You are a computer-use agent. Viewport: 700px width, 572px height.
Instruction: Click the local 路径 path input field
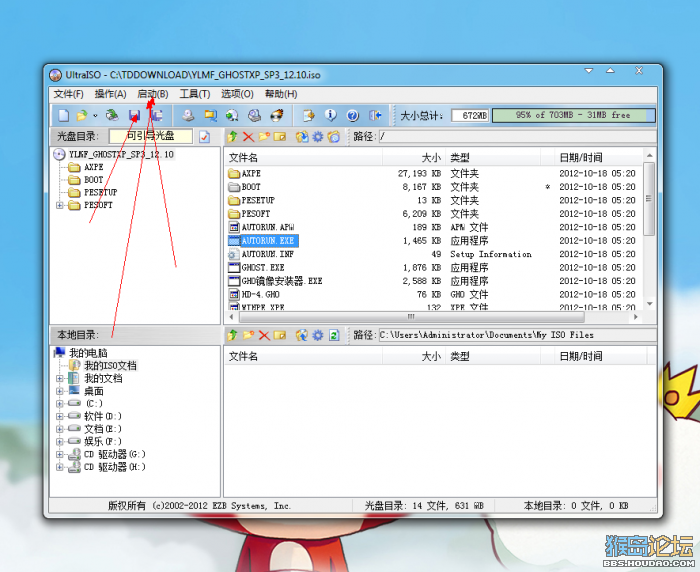517,335
